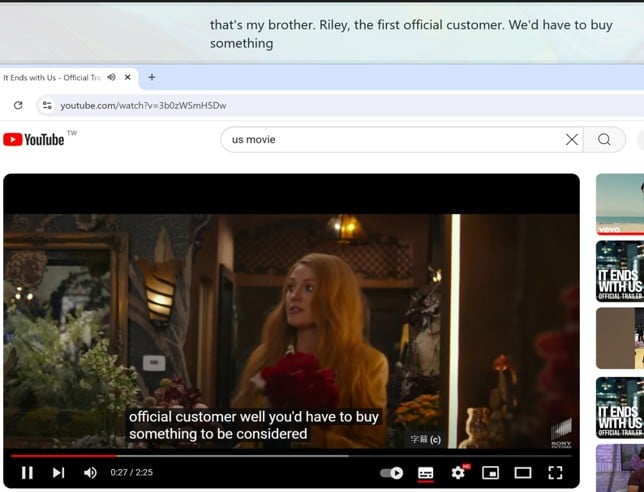This screenshot has height=492, width=644.
Task: Mute the video player volume
Action: (90, 473)
